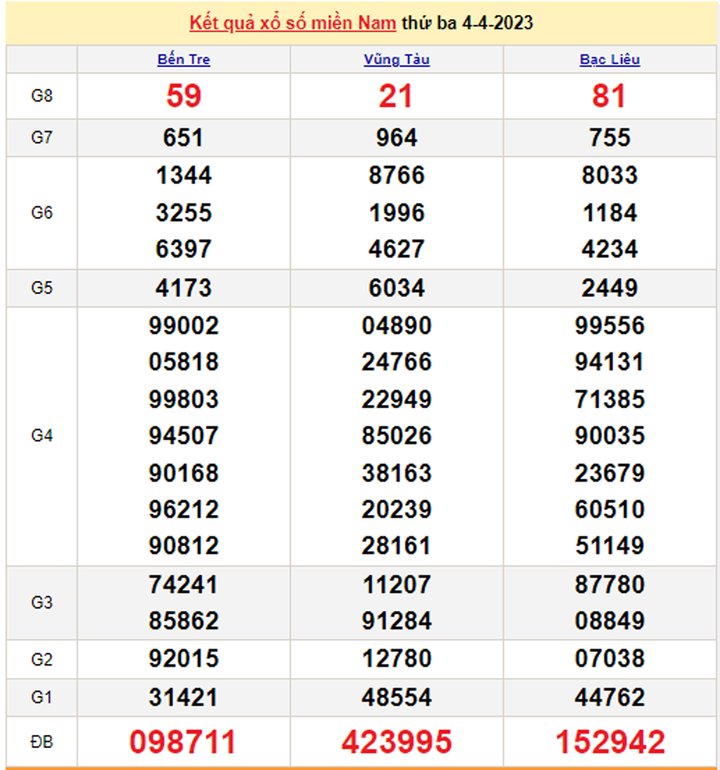Click G6 result 1996
The image size is (720, 770).
point(396,213)
